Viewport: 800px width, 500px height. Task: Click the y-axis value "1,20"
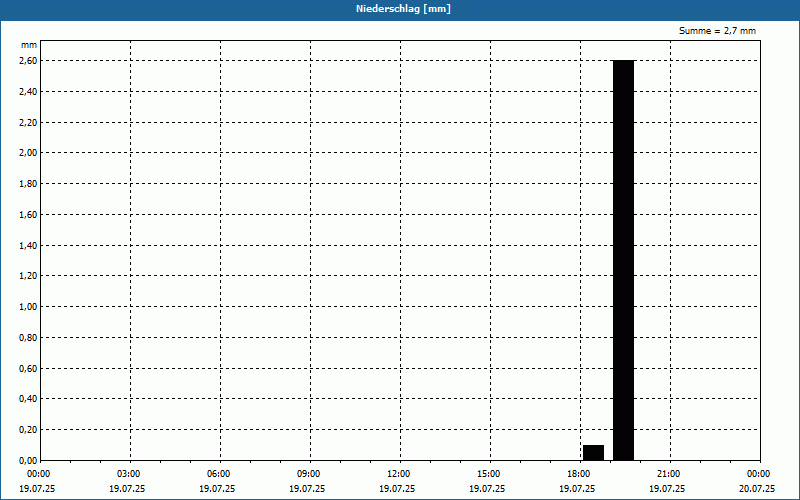pos(28,276)
